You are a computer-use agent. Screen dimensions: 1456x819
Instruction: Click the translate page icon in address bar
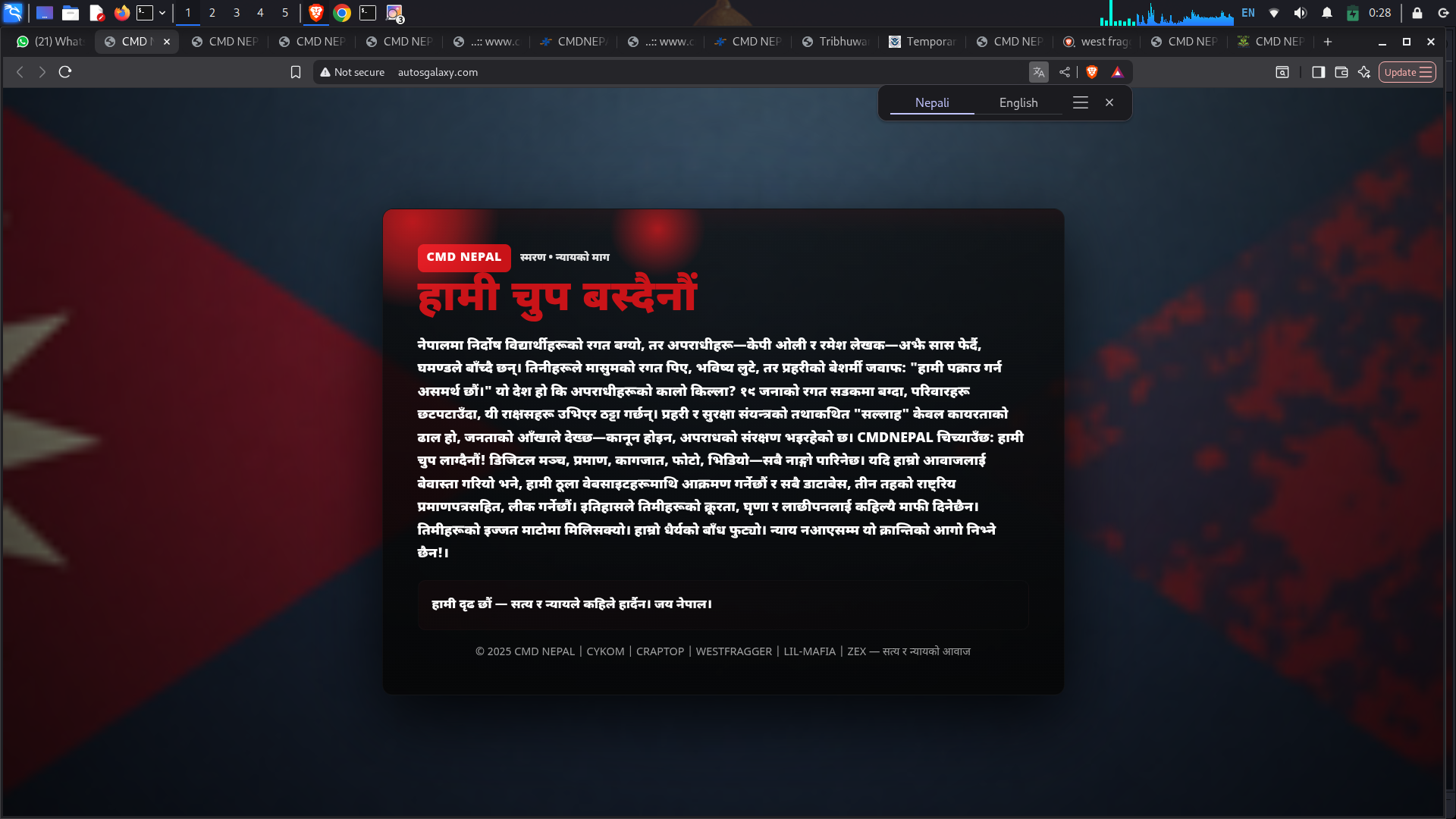pyautogui.click(x=1038, y=72)
